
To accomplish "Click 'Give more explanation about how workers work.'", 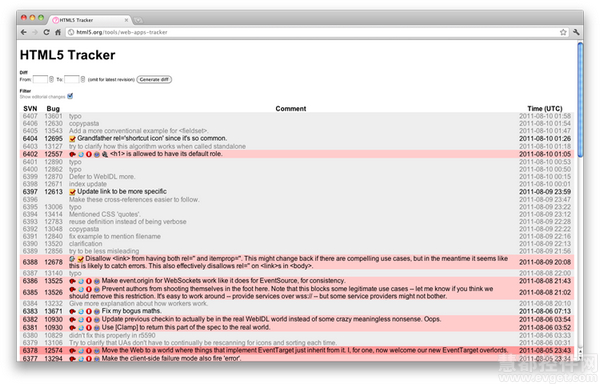I will tap(139, 304).
